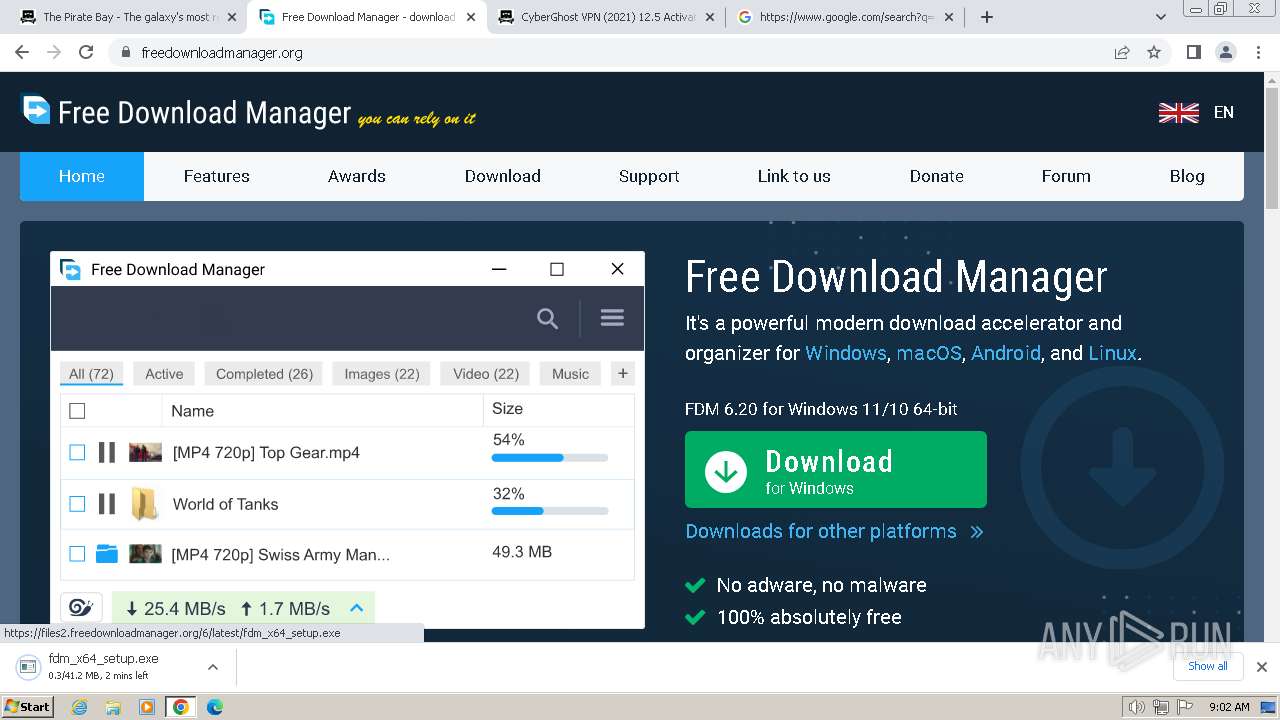
Task: Click the World of Tanks folder icon
Action: tap(145, 504)
